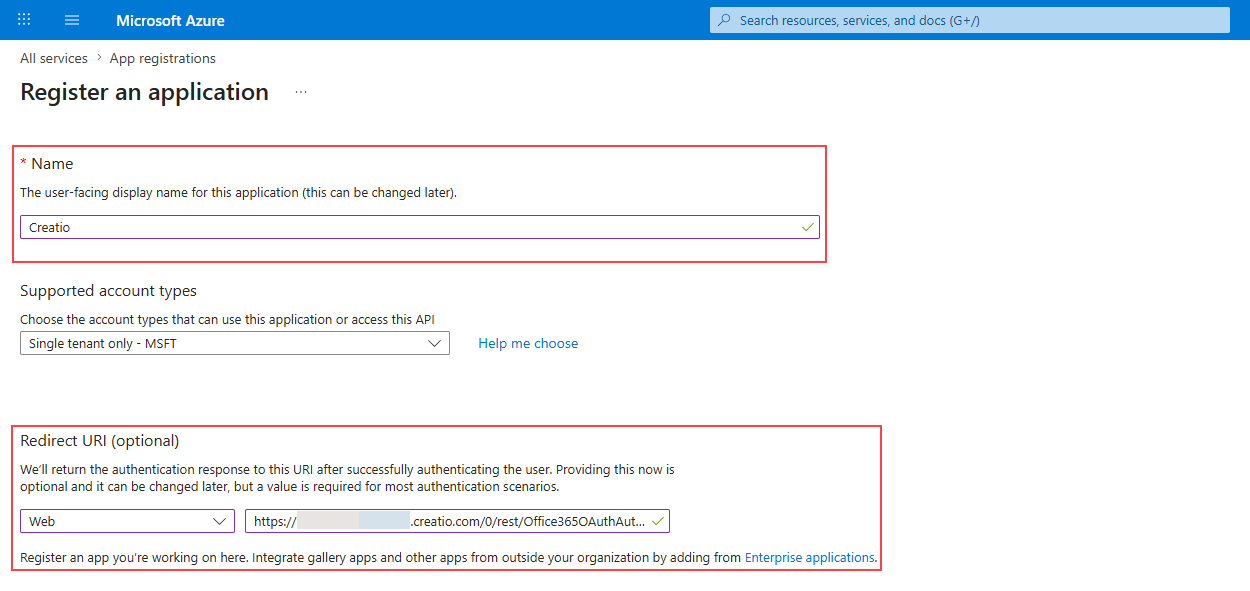The width and height of the screenshot is (1250, 591).
Task: Click the Redirect URI input field
Action: click(457, 521)
